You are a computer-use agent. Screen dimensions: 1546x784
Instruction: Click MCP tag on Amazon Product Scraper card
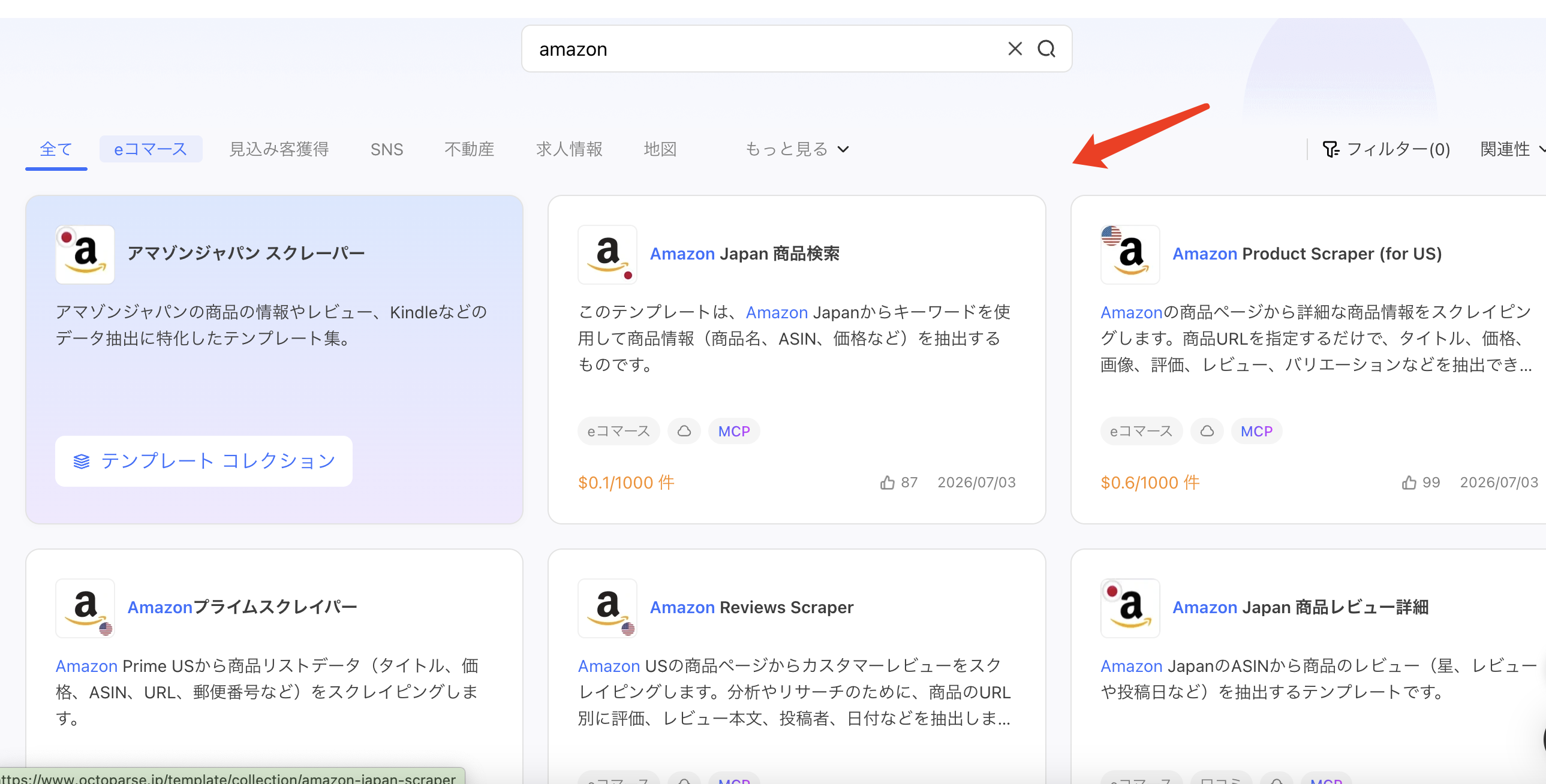pyautogui.click(x=1257, y=432)
